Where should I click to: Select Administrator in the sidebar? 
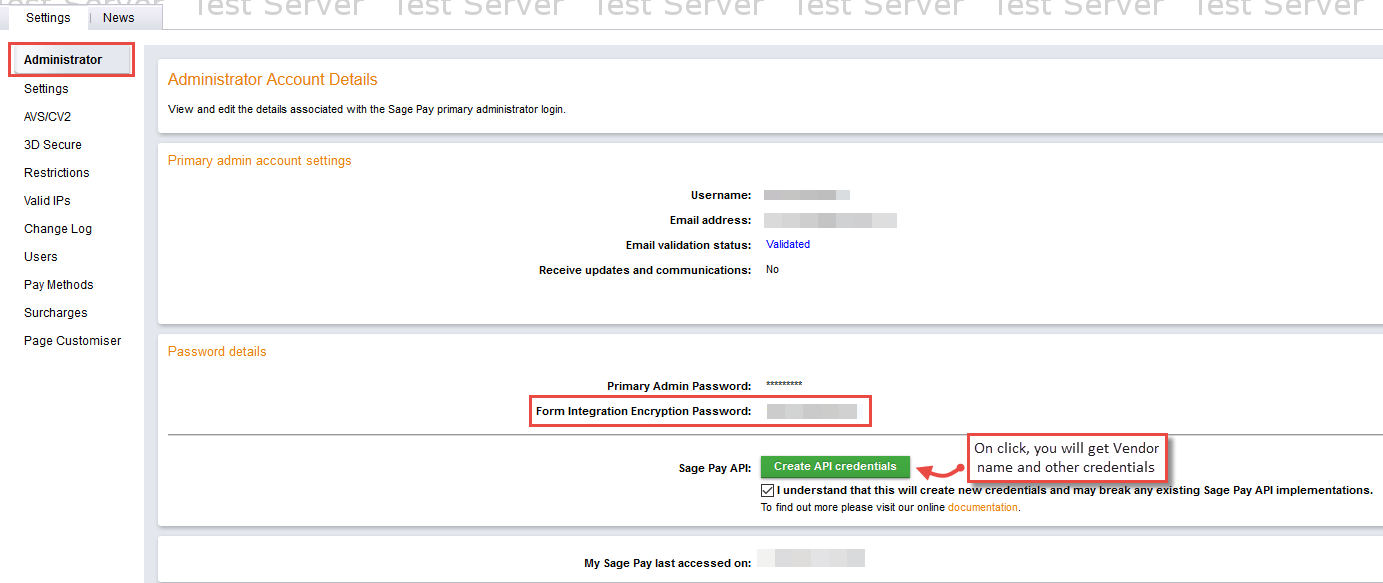[63, 60]
